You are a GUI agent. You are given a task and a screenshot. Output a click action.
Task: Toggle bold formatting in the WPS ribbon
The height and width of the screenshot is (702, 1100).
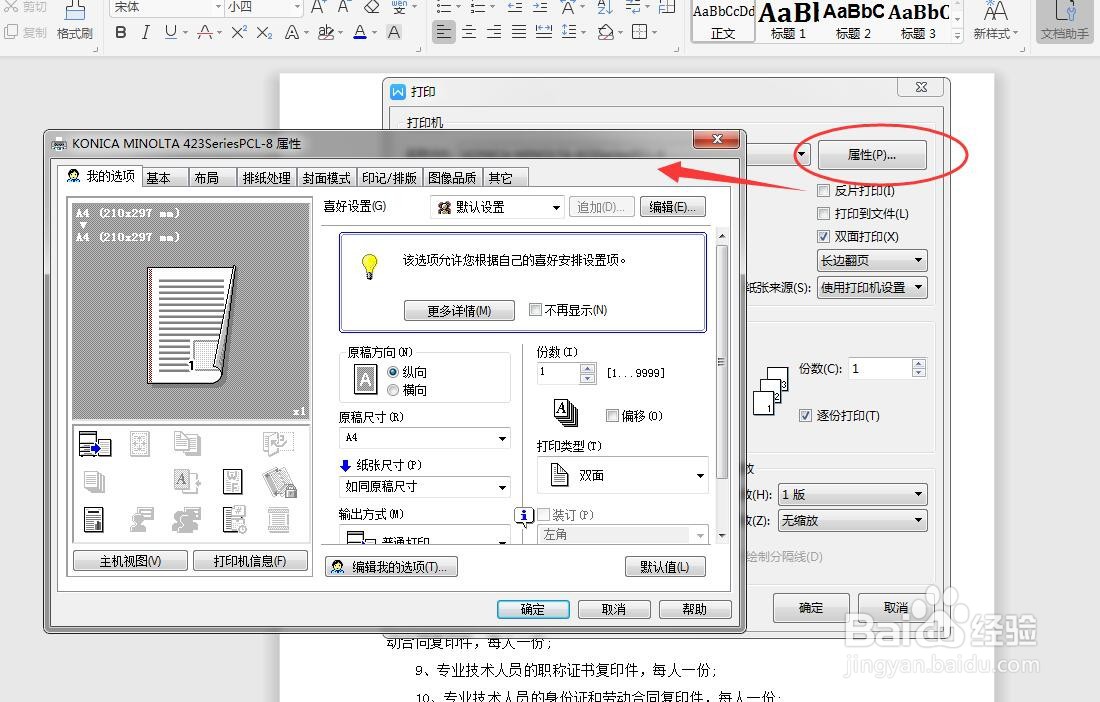click(x=120, y=33)
